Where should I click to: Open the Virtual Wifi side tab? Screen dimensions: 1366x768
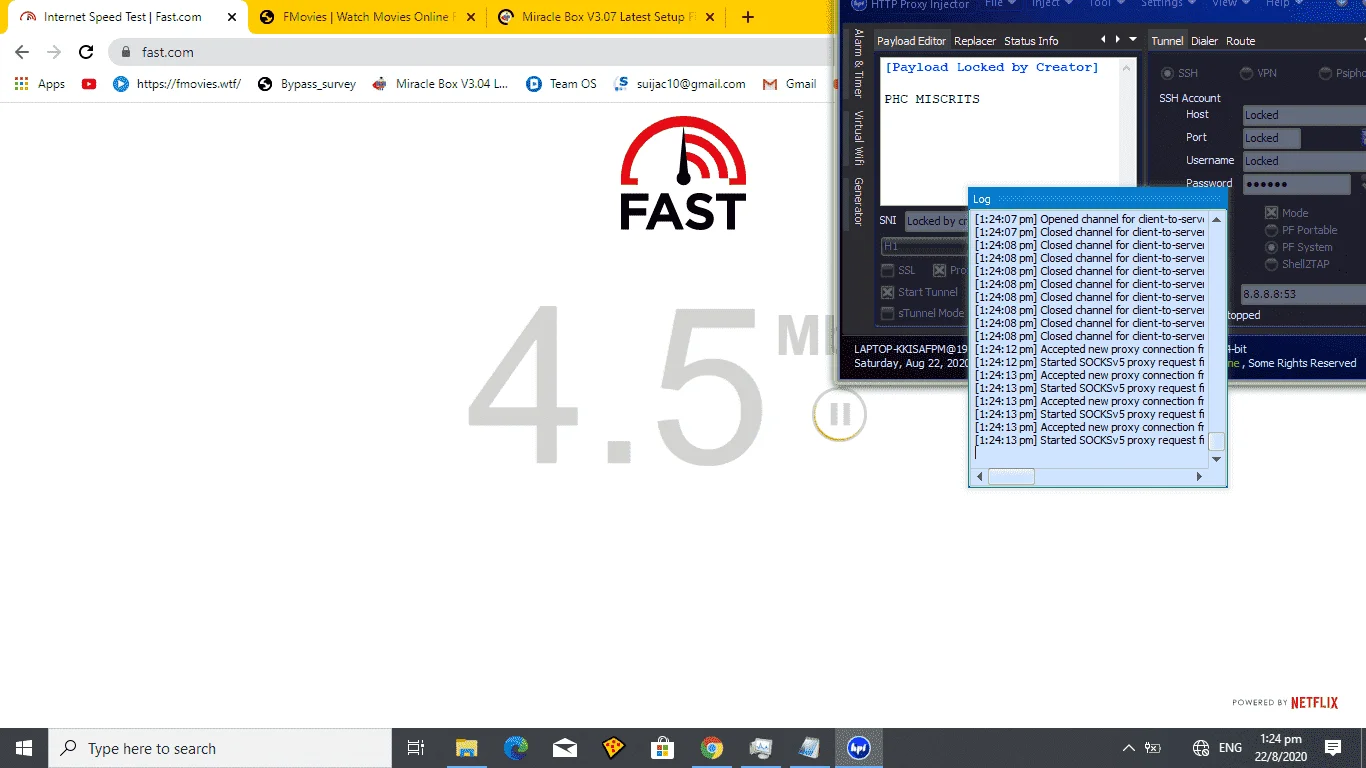(x=858, y=138)
